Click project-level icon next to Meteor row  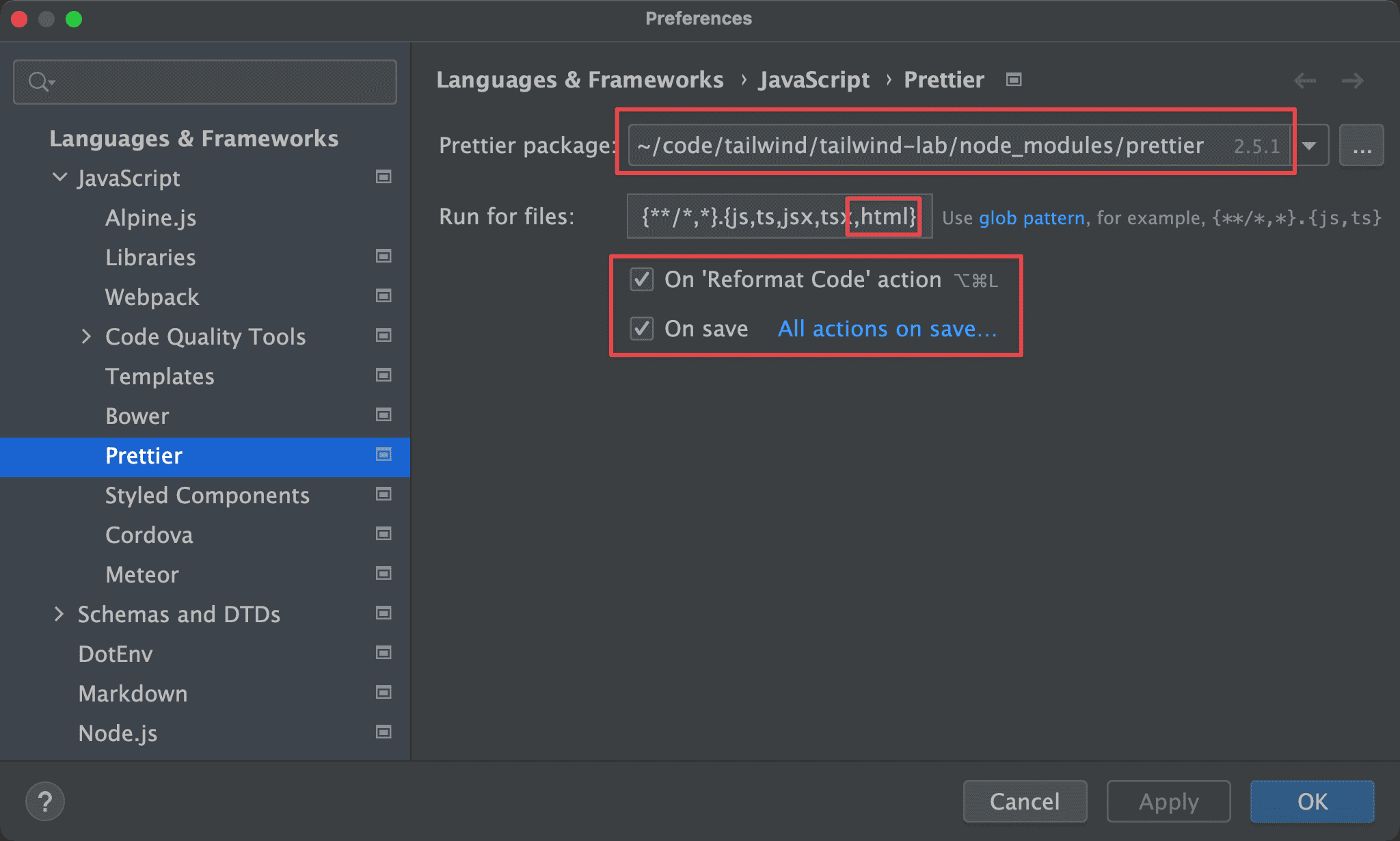coord(383,574)
